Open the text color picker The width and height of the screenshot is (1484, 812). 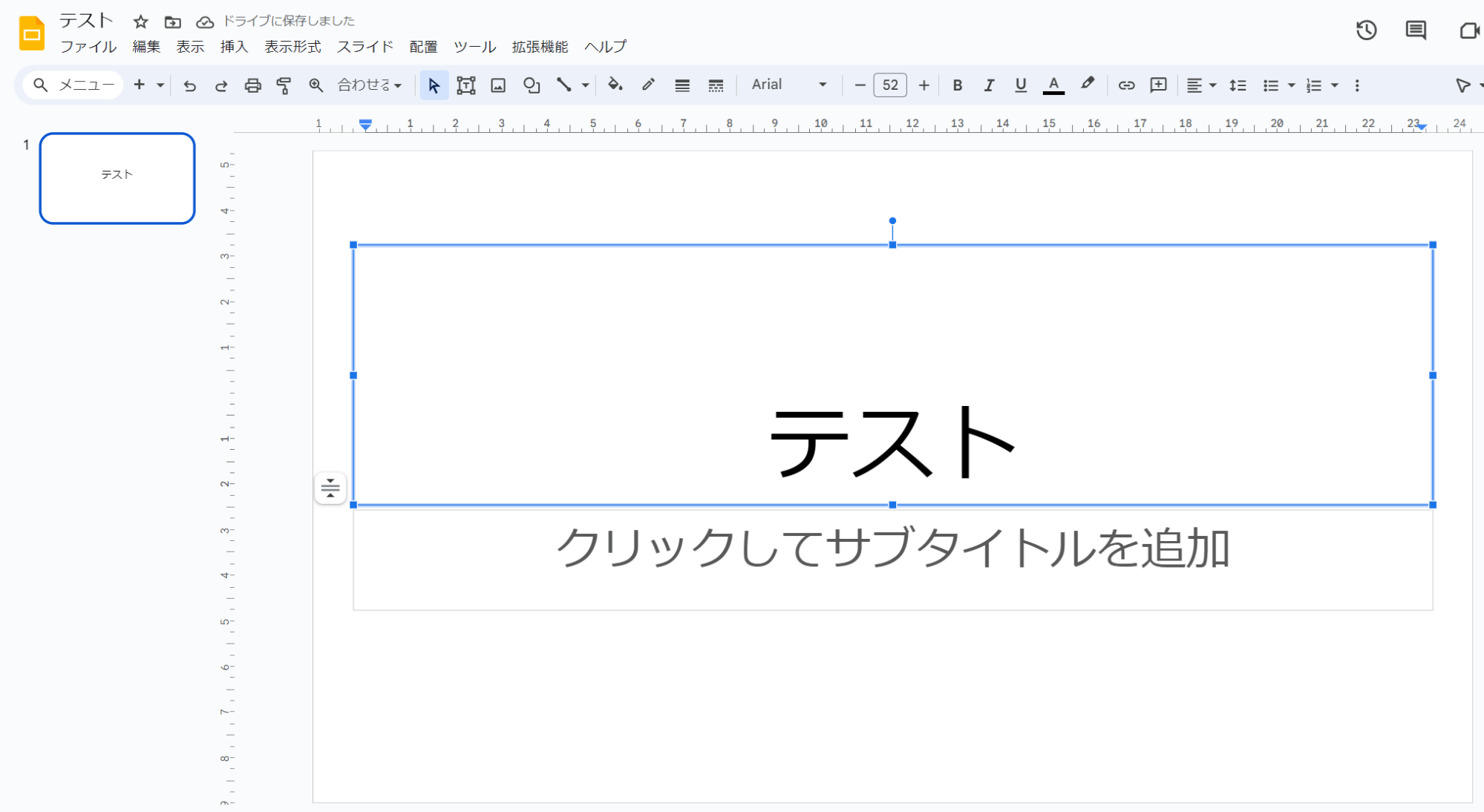pyautogui.click(x=1053, y=85)
